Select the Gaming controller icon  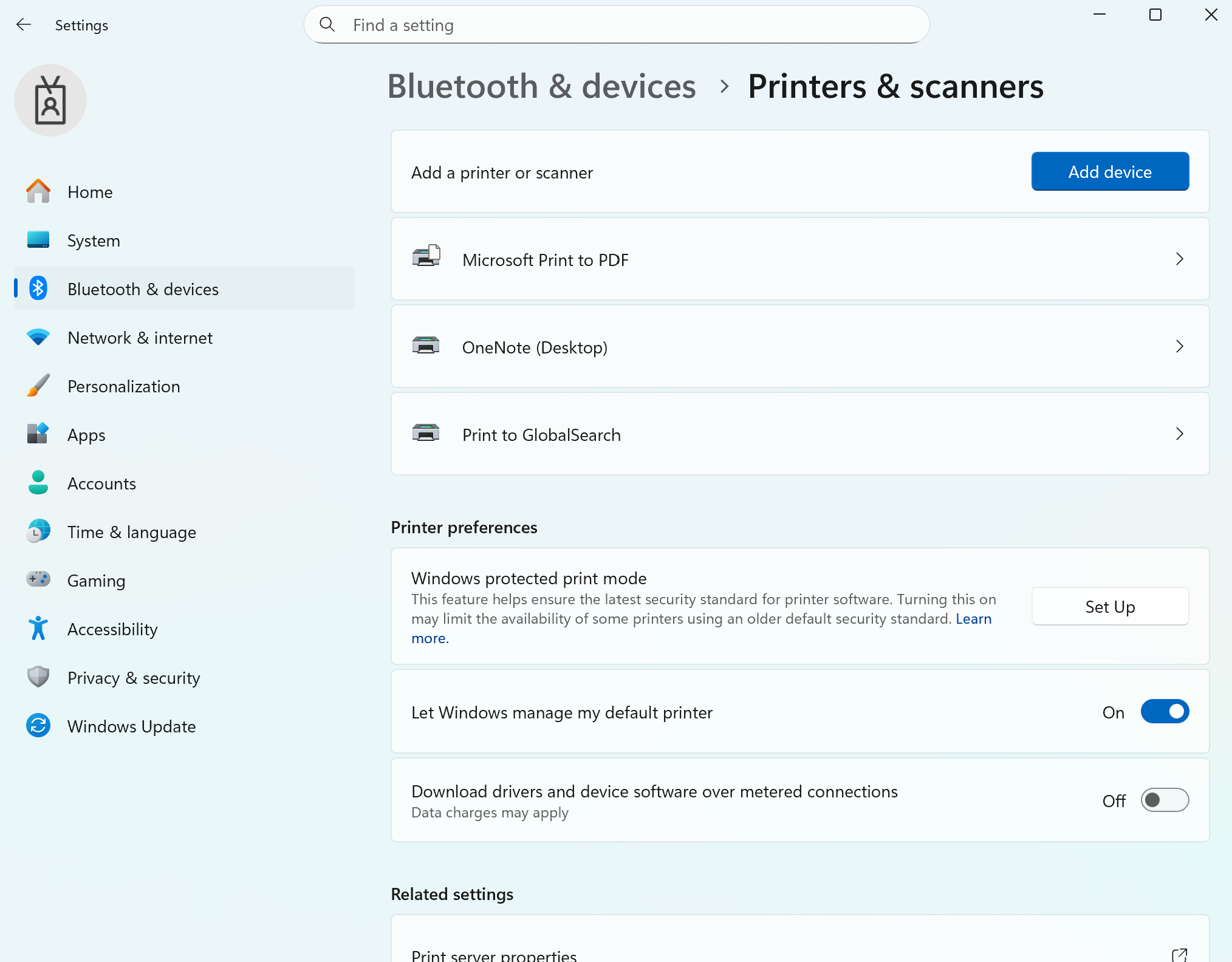[38, 580]
